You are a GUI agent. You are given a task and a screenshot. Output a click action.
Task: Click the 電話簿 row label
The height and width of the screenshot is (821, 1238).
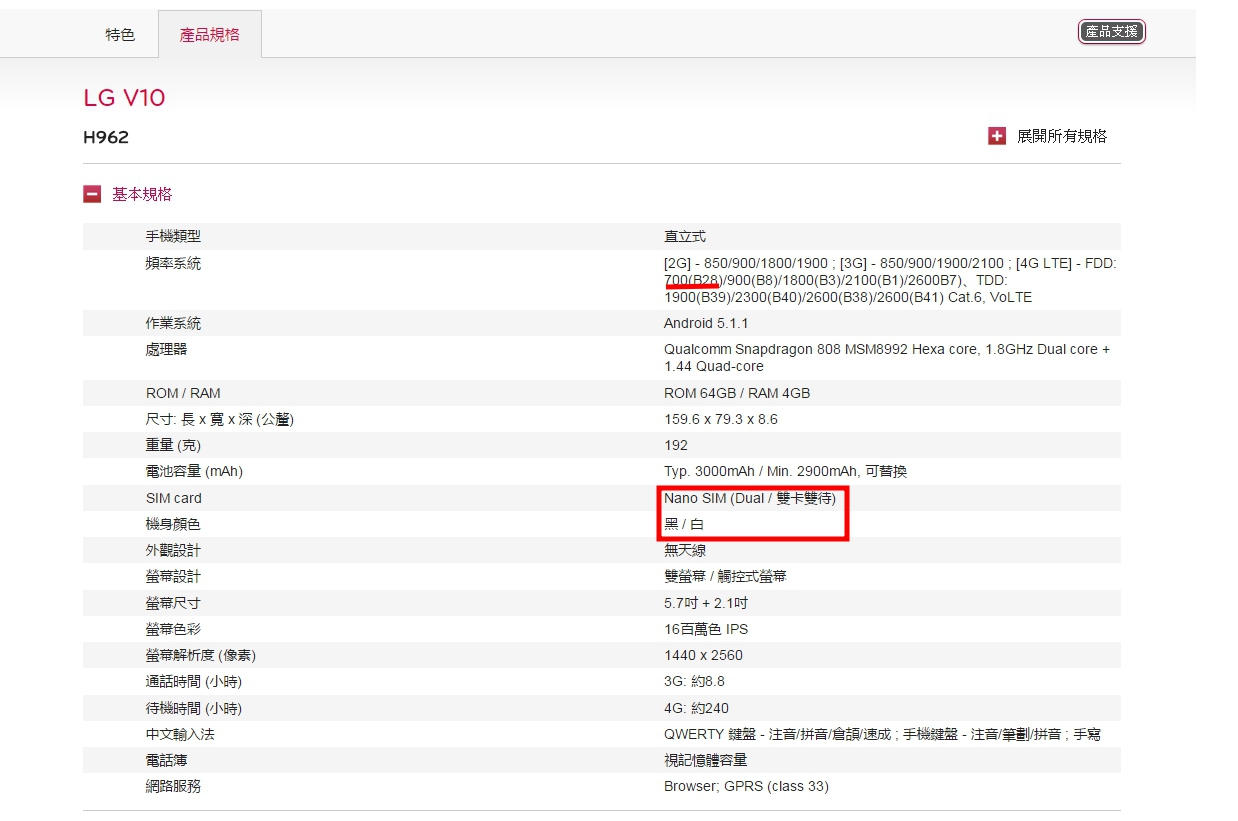pyautogui.click(x=166, y=760)
